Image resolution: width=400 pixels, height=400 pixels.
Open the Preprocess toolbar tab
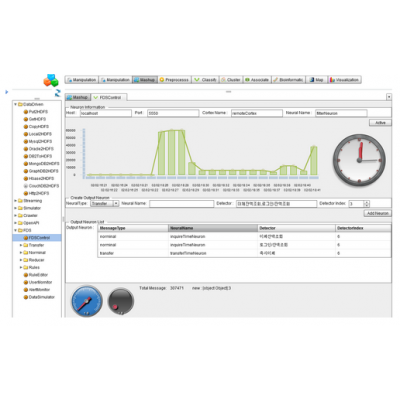[x=174, y=80]
